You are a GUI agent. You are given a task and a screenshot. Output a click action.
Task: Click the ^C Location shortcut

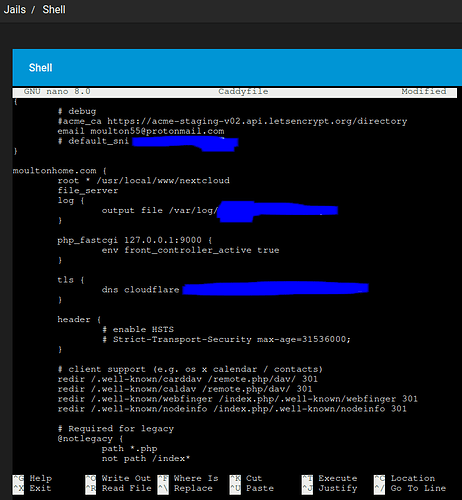(x=404, y=479)
